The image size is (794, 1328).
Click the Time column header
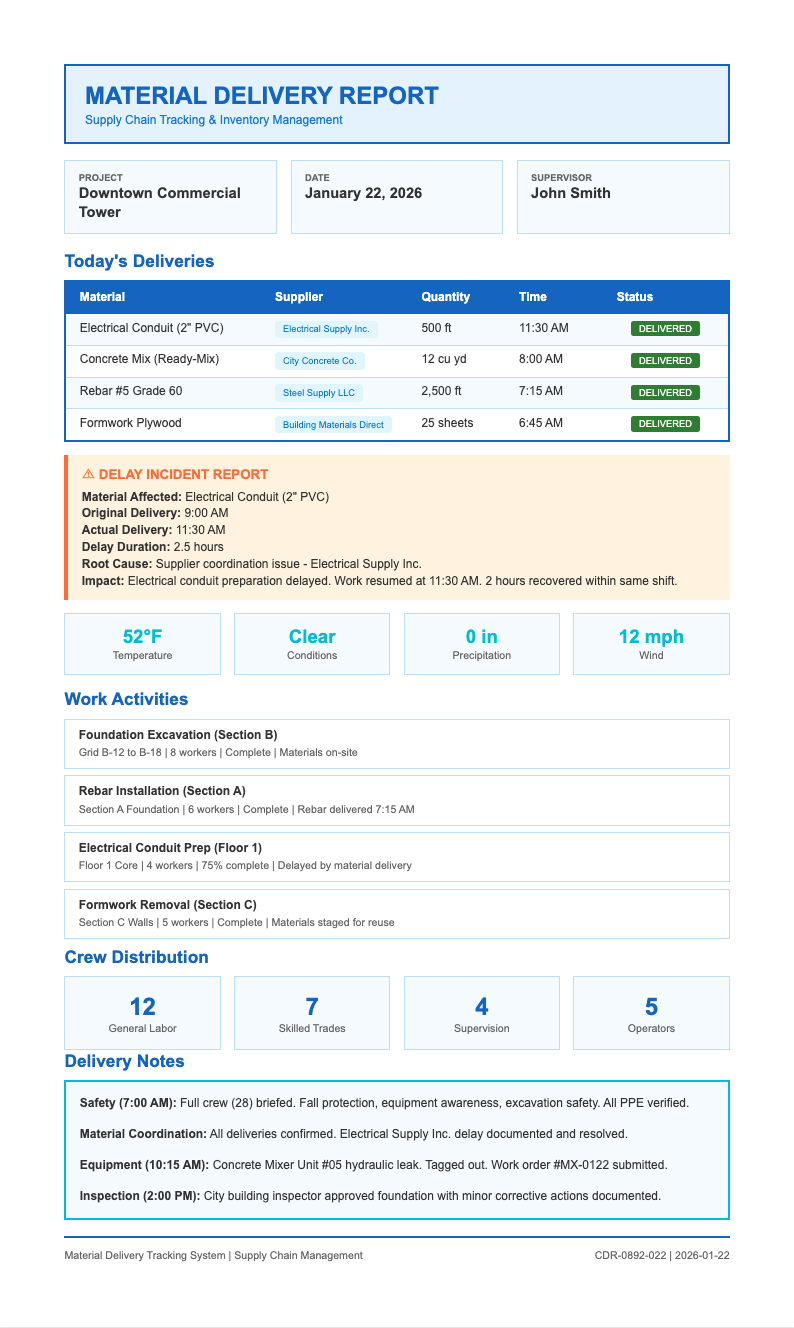click(x=532, y=297)
